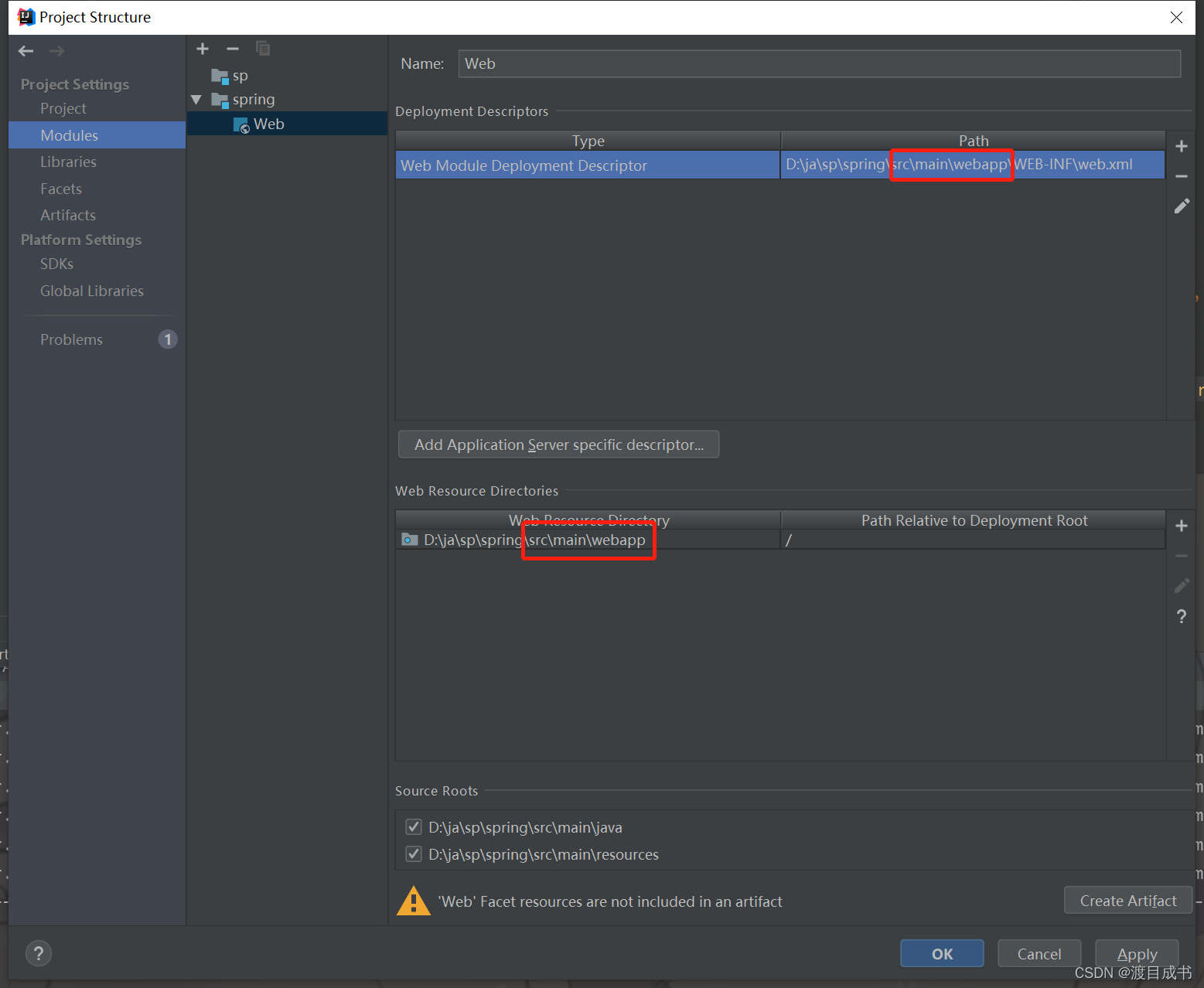
Task: Click the IntelliJ logo in title bar
Action: (x=26, y=17)
